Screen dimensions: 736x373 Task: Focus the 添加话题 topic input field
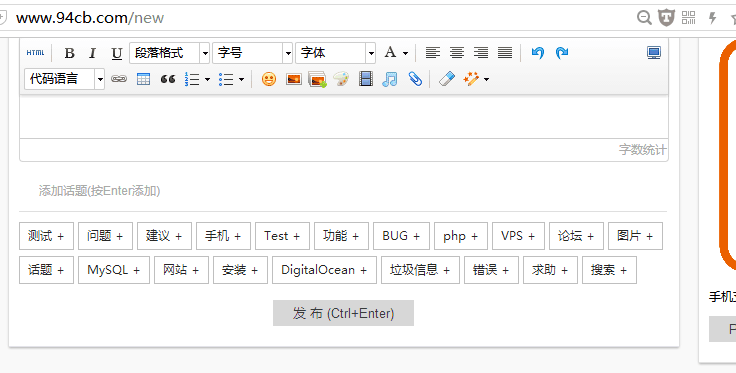click(343, 191)
